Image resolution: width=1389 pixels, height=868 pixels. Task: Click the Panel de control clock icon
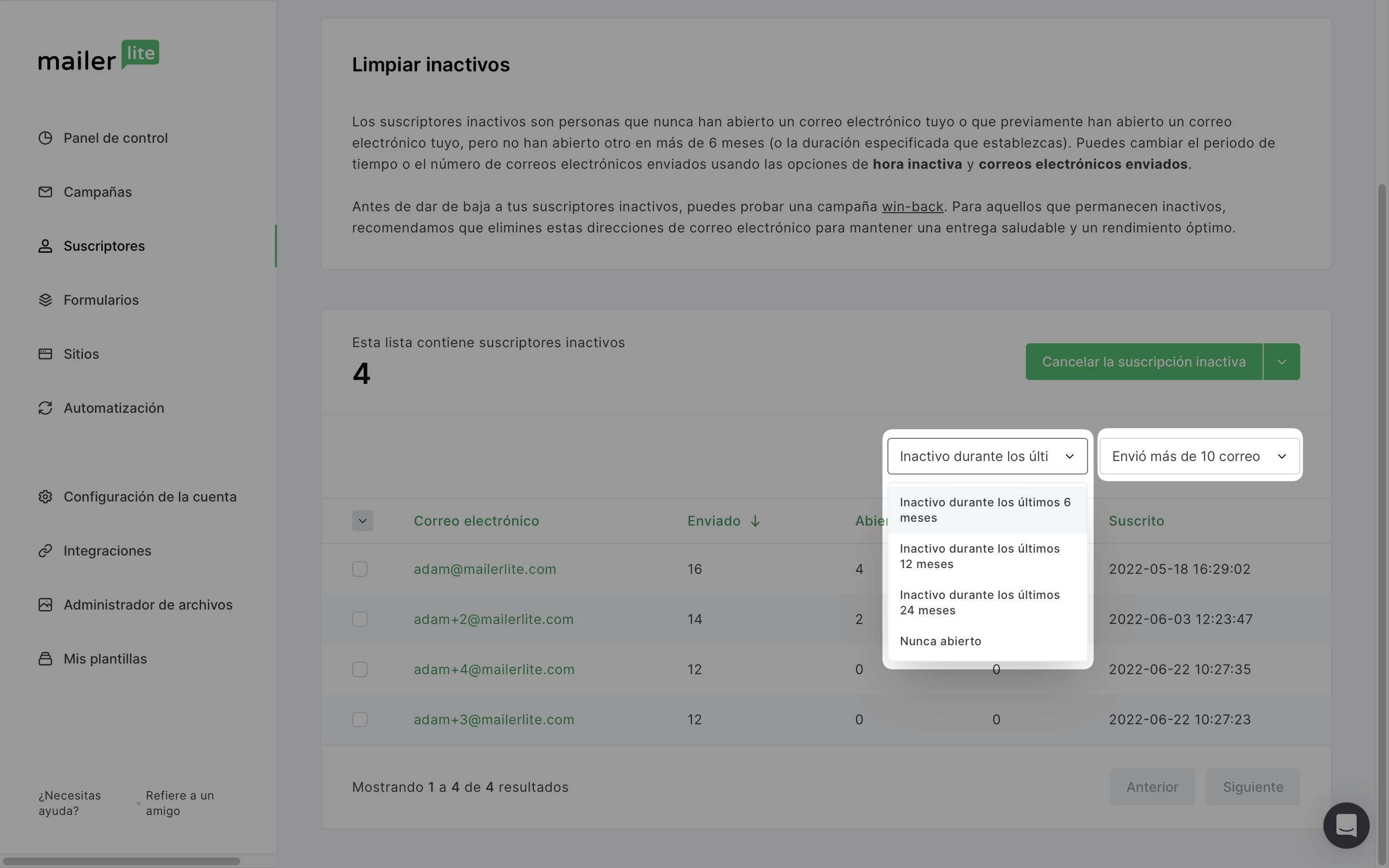click(x=45, y=138)
